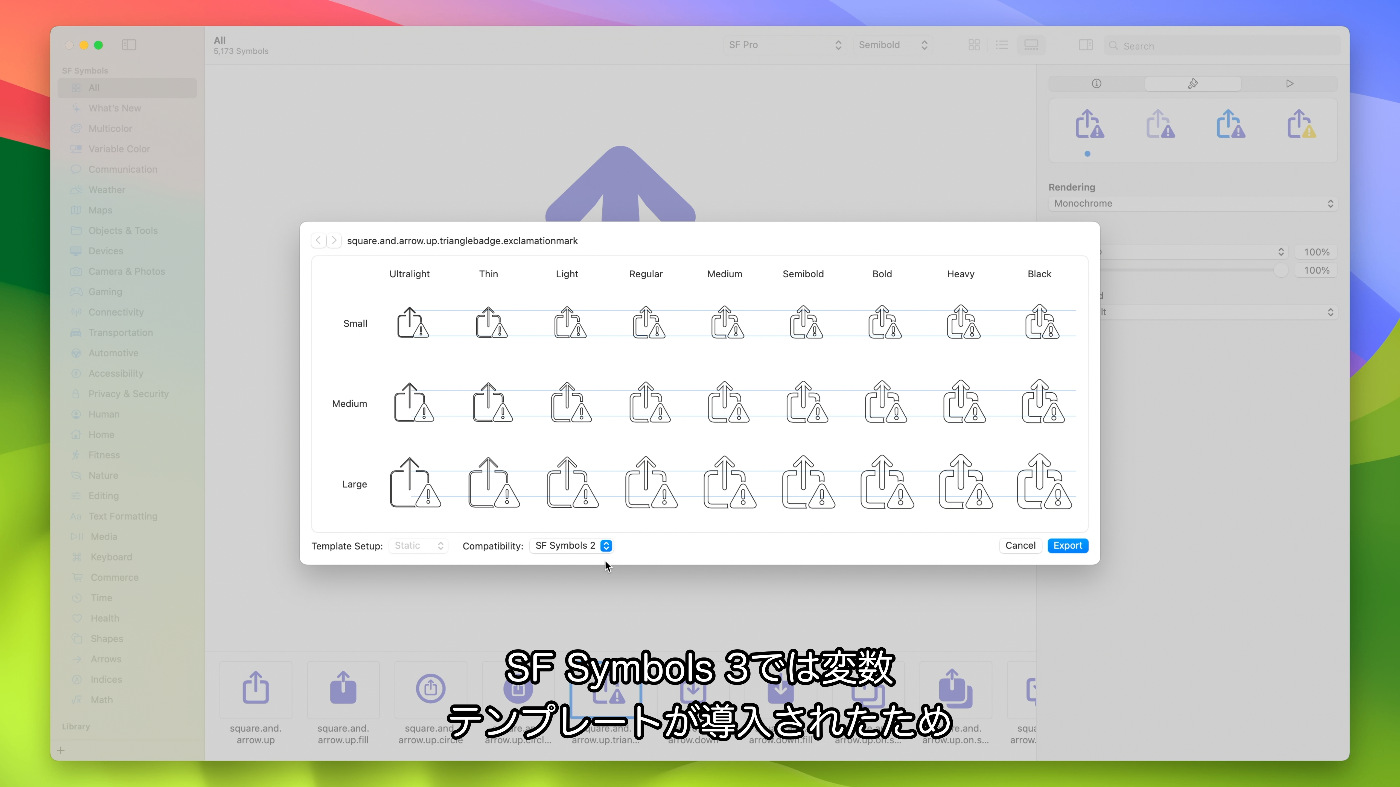
Task: Open the Communication category
Action: [x=127, y=169]
